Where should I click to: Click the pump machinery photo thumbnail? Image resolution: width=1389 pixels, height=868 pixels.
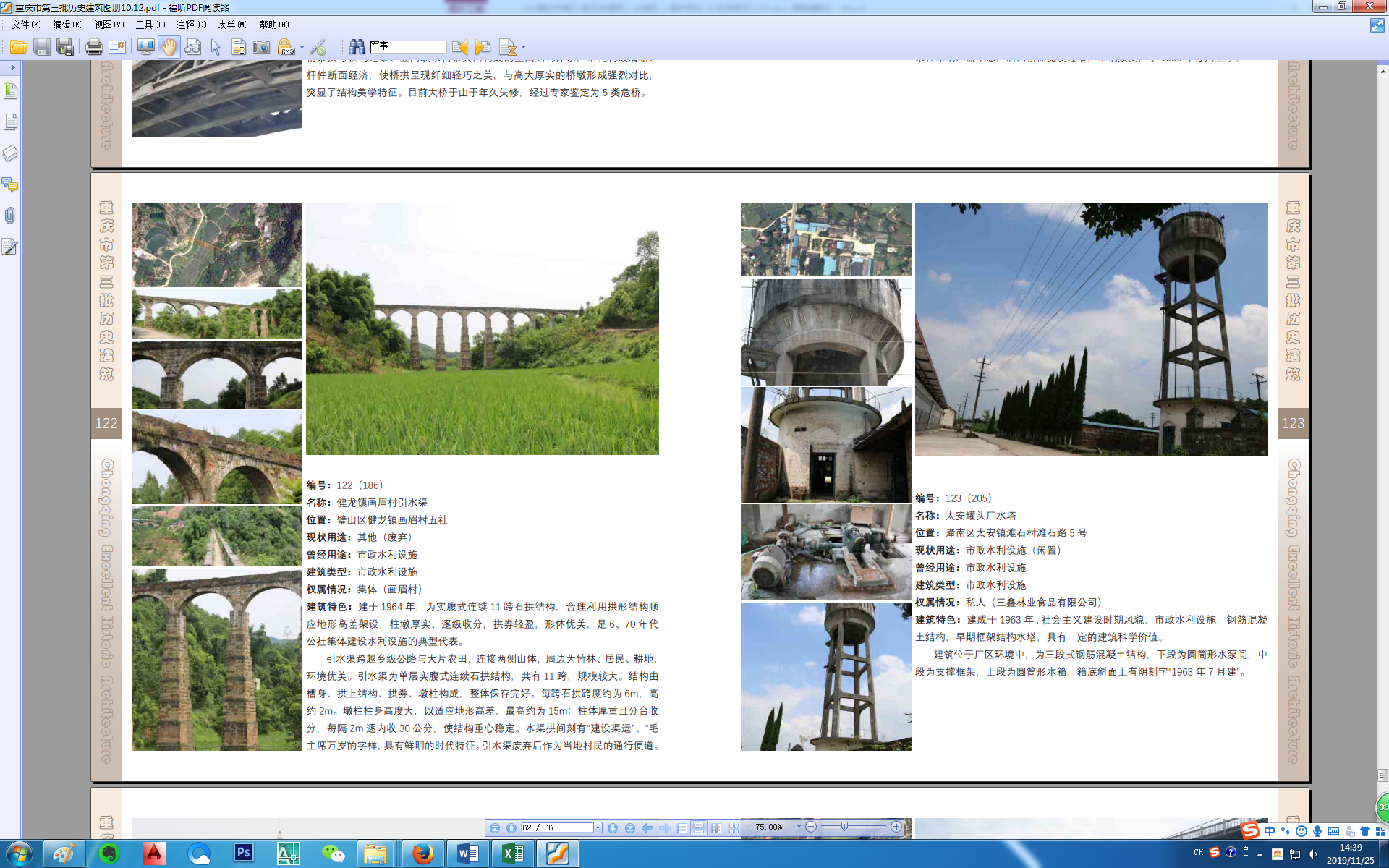click(825, 552)
